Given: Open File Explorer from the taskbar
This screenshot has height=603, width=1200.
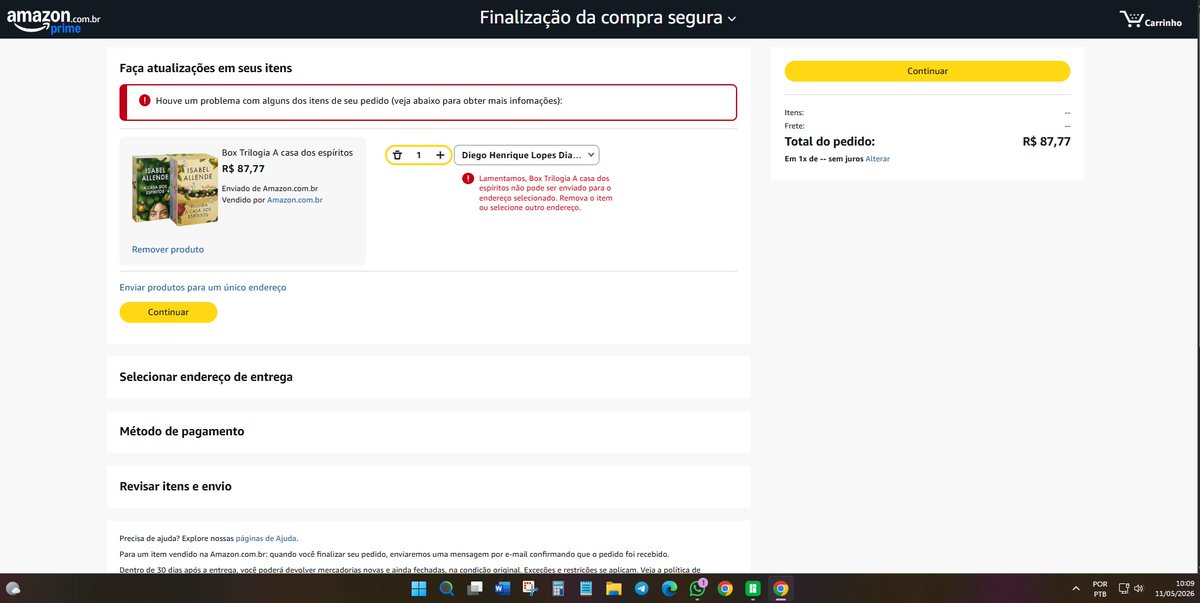Looking at the screenshot, I should [614, 588].
